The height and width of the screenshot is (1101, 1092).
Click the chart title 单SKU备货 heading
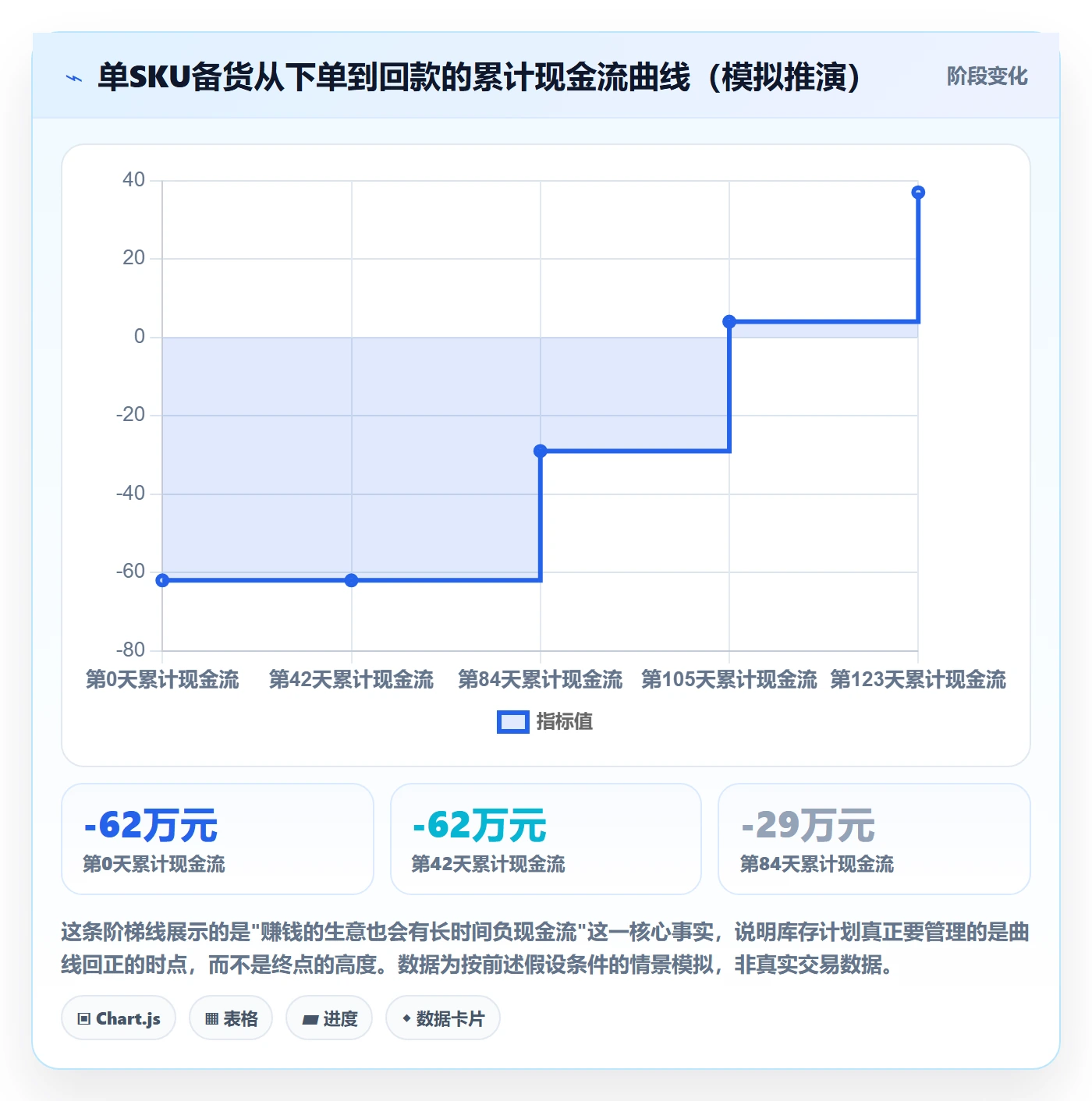[479, 77]
